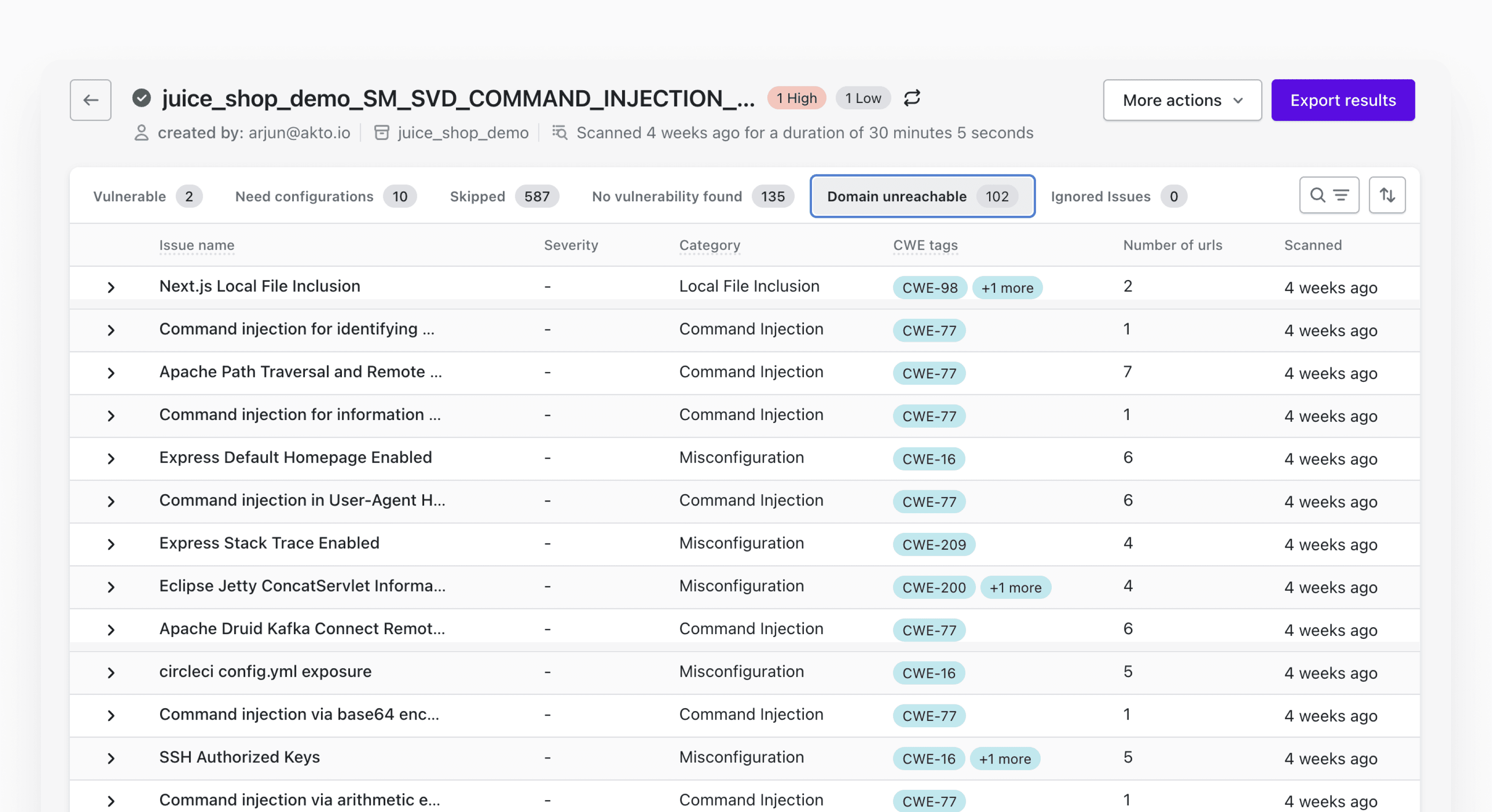Switch to the Domain unreachable tab

pos(922,196)
